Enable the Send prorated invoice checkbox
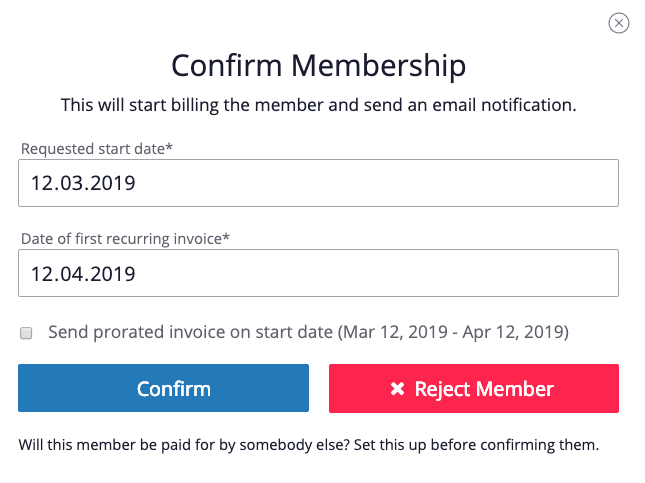 [x=26, y=333]
